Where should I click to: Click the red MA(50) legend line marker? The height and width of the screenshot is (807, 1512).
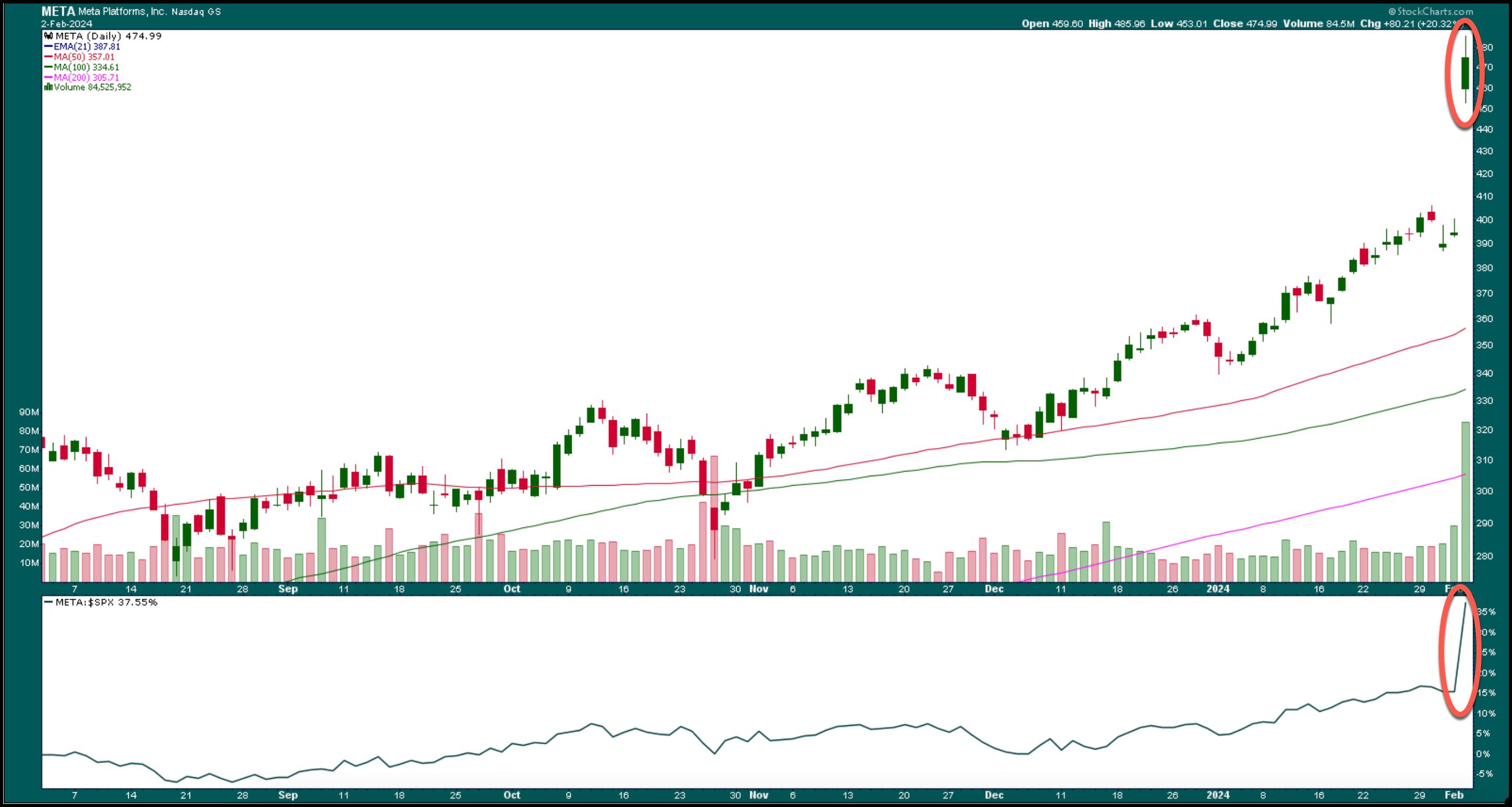pyautogui.click(x=48, y=58)
